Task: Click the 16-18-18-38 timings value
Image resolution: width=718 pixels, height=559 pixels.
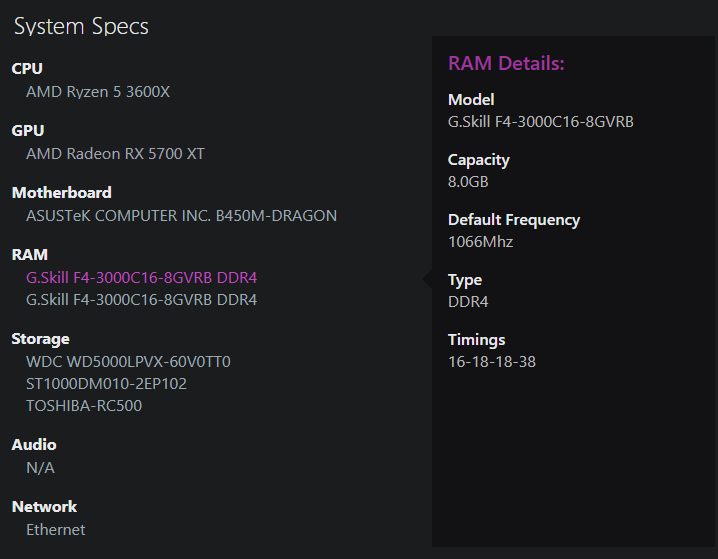Action: coord(491,361)
